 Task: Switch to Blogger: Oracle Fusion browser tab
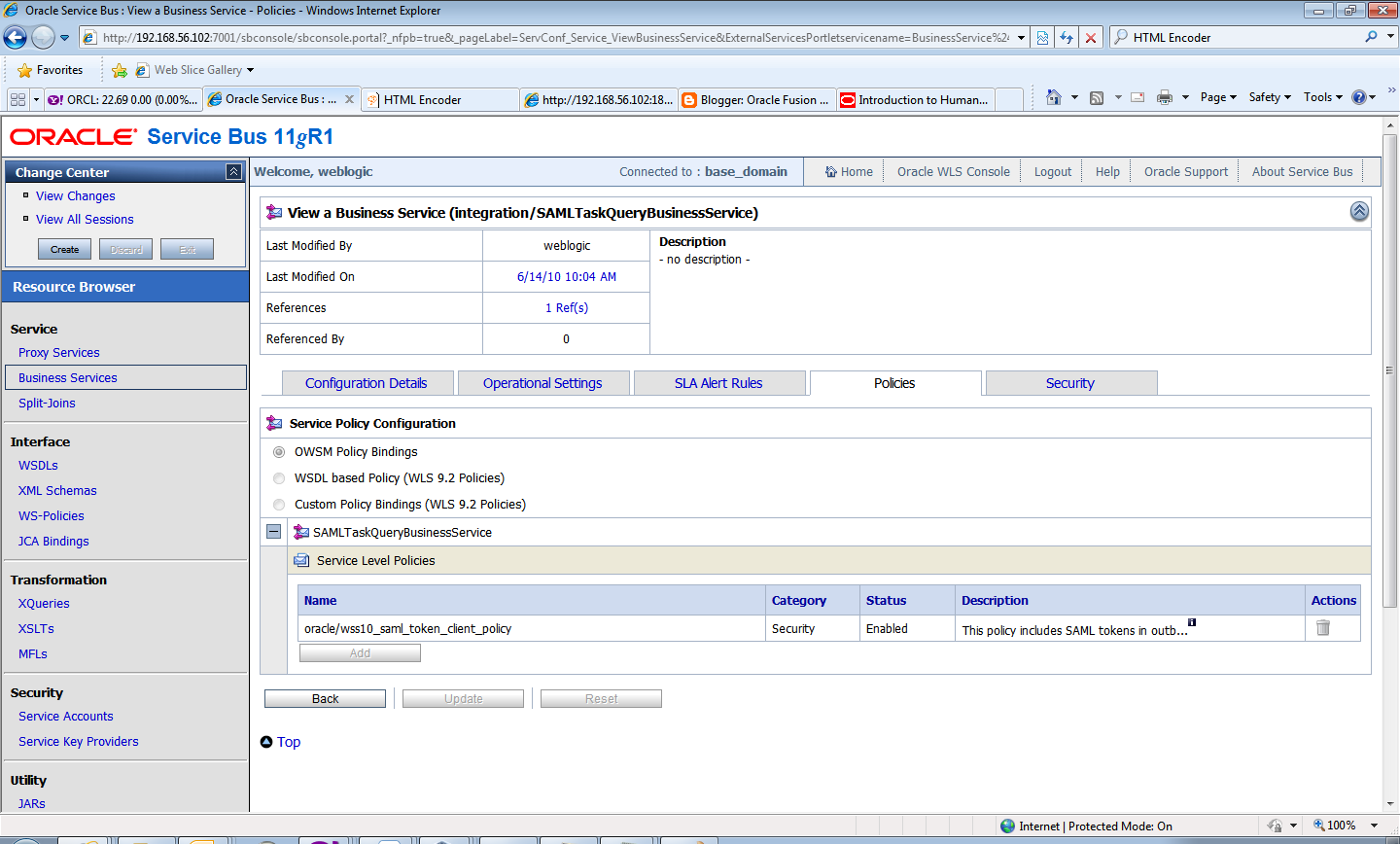[x=755, y=99]
